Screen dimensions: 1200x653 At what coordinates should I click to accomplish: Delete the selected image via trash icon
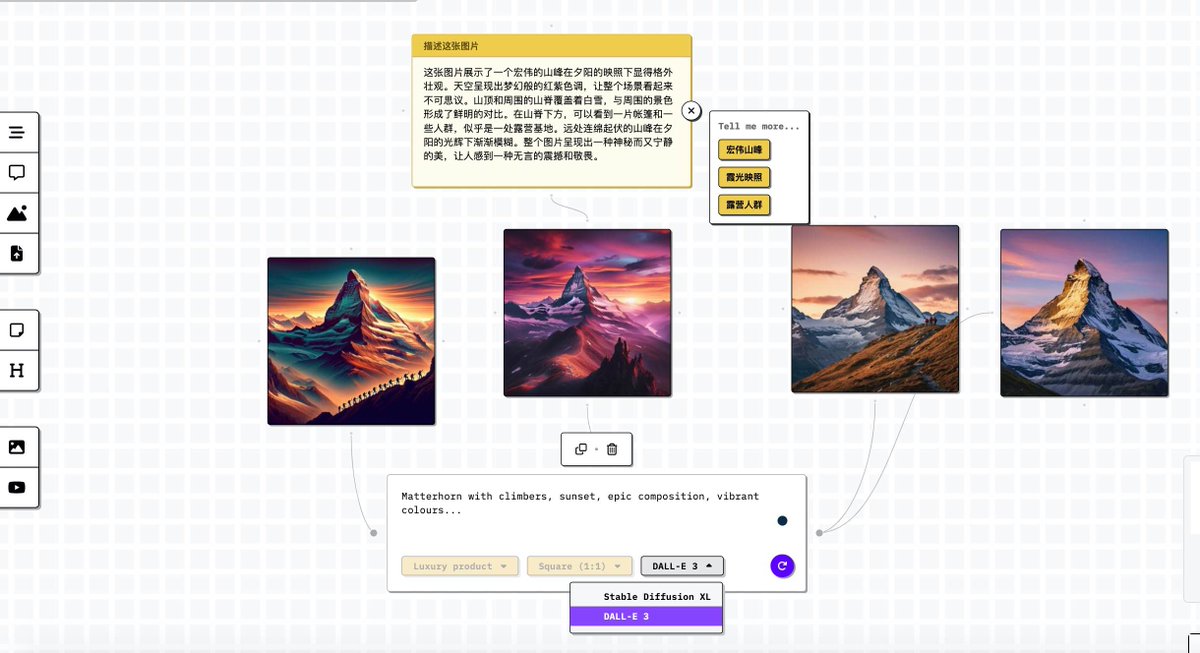[613, 449]
